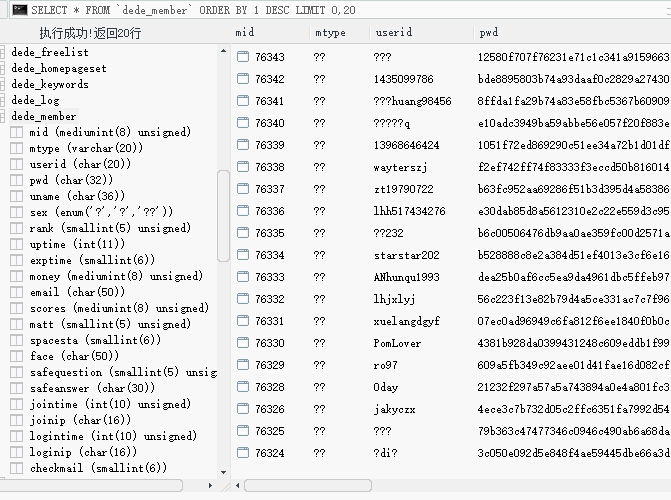Click row icon for mid 76337
The width and height of the screenshot is (671, 500).
click(x=243, y=188)
